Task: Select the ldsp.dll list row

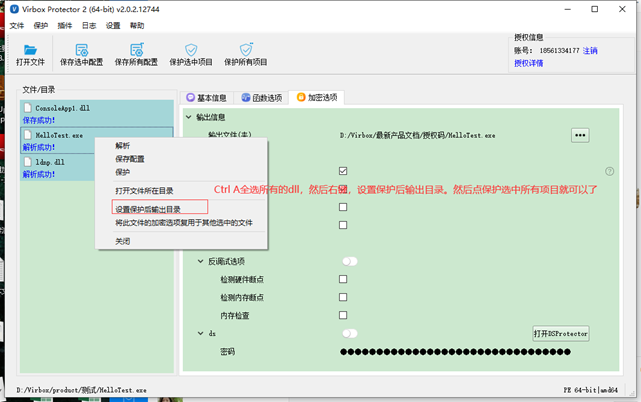Action: pos(97,167)
